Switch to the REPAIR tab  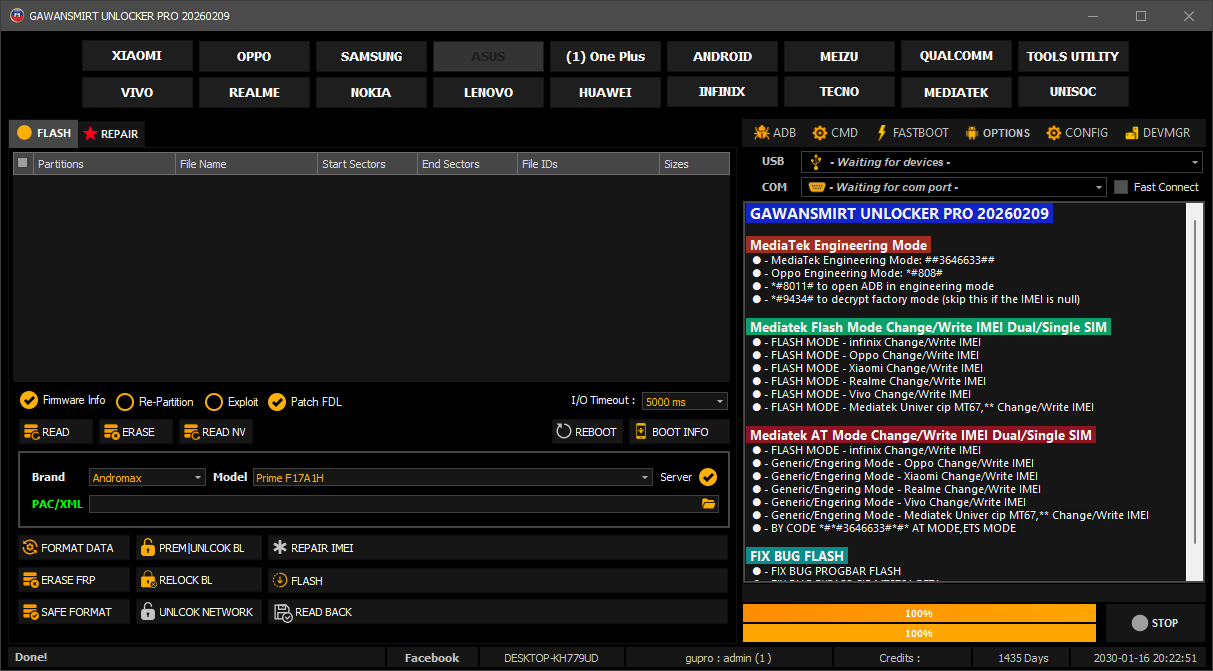pos(111,133)
